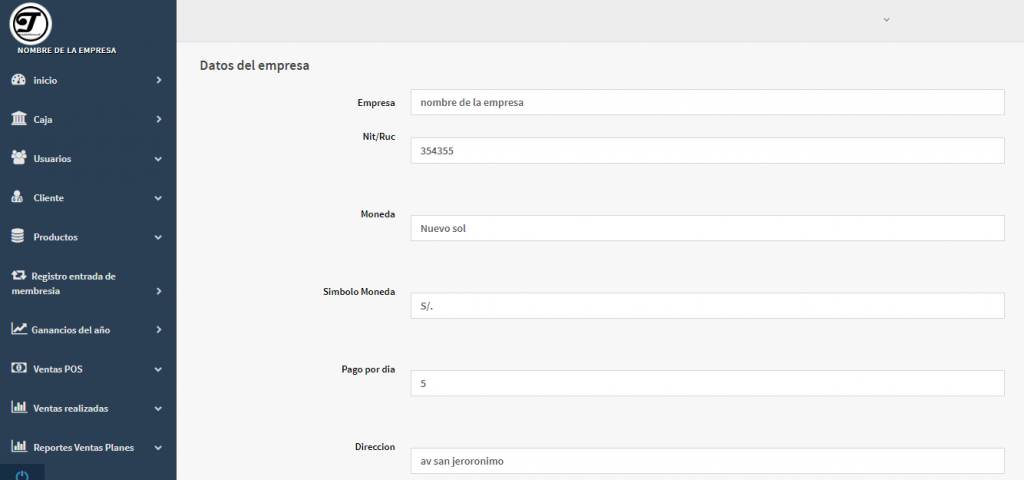Open the top bar dropdown chevron
This screenshot has height=480, width=1024.
coord(886,20)
